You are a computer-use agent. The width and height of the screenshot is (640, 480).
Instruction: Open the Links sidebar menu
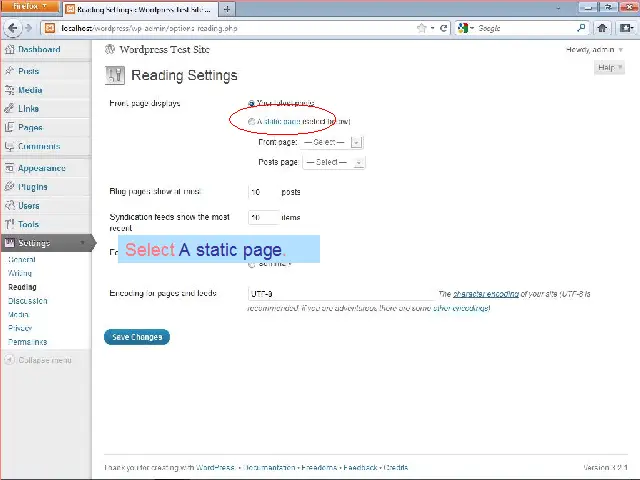click(28, 109)
